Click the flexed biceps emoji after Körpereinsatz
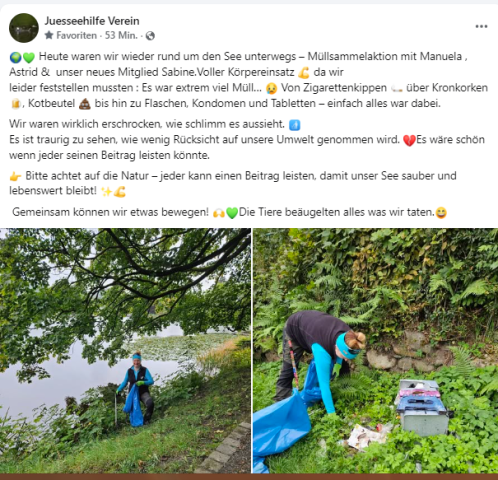The image size is (498, 480). pyautogui.click(x=304, y=73)
